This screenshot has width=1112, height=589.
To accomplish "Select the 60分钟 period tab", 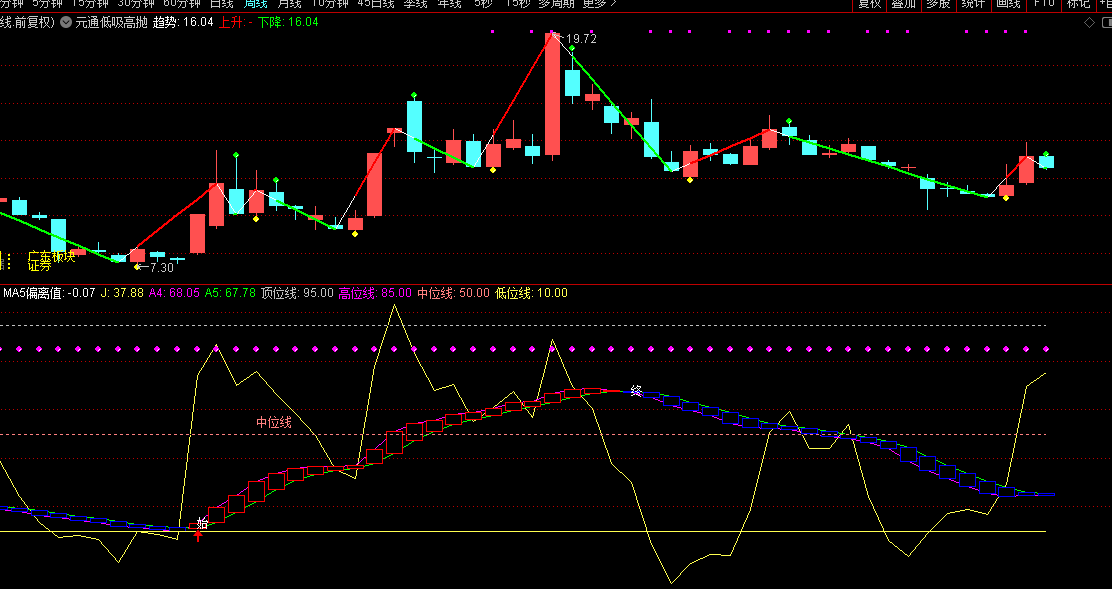I will tap(182, 4).
